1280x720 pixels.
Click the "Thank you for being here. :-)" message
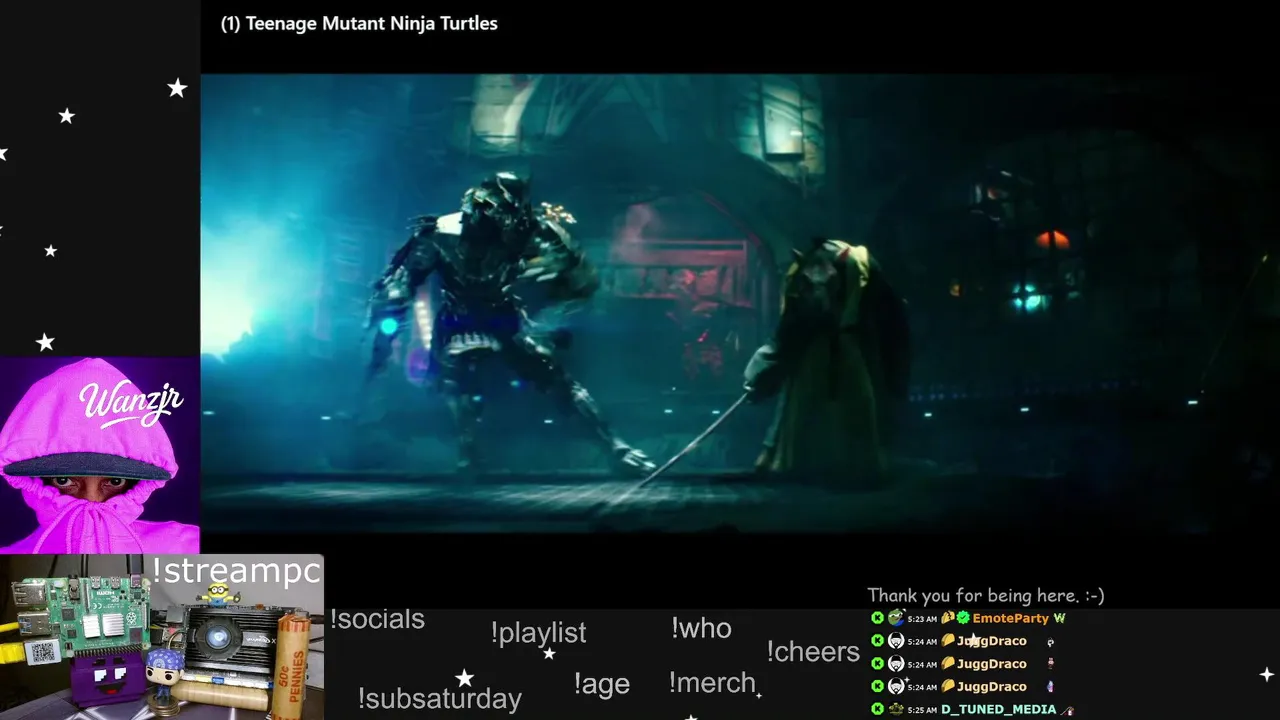pos(986,596)
